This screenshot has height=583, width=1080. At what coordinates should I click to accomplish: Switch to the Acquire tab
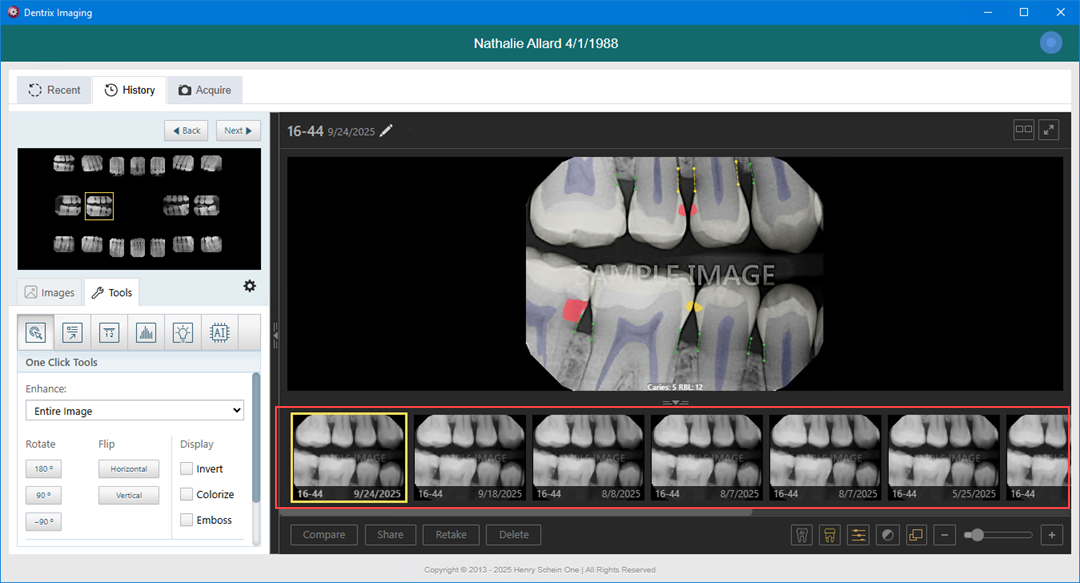tap(204, 90)
